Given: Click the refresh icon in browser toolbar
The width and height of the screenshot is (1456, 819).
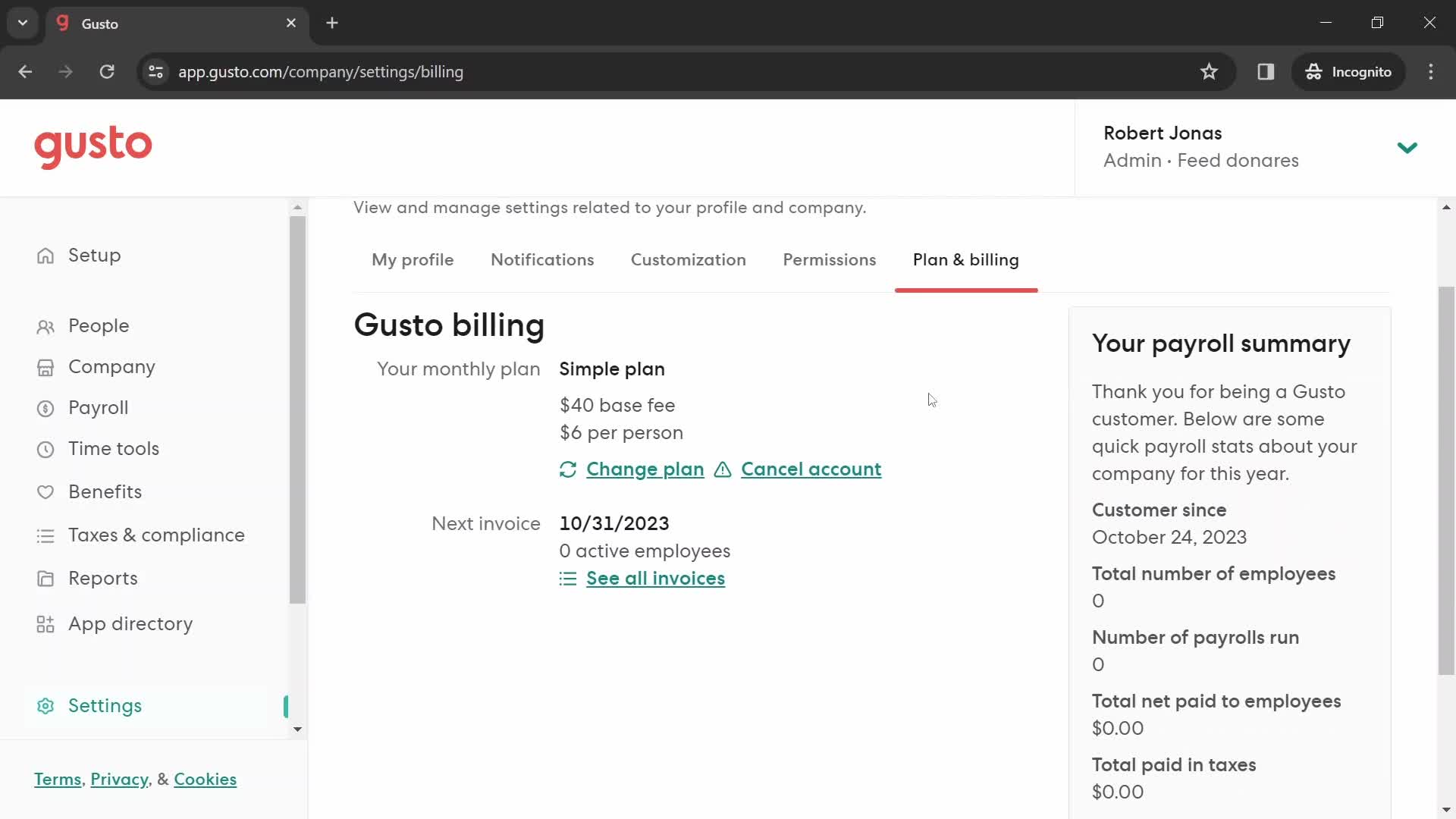Looking at the screenshot, I should tap(107, 72).
